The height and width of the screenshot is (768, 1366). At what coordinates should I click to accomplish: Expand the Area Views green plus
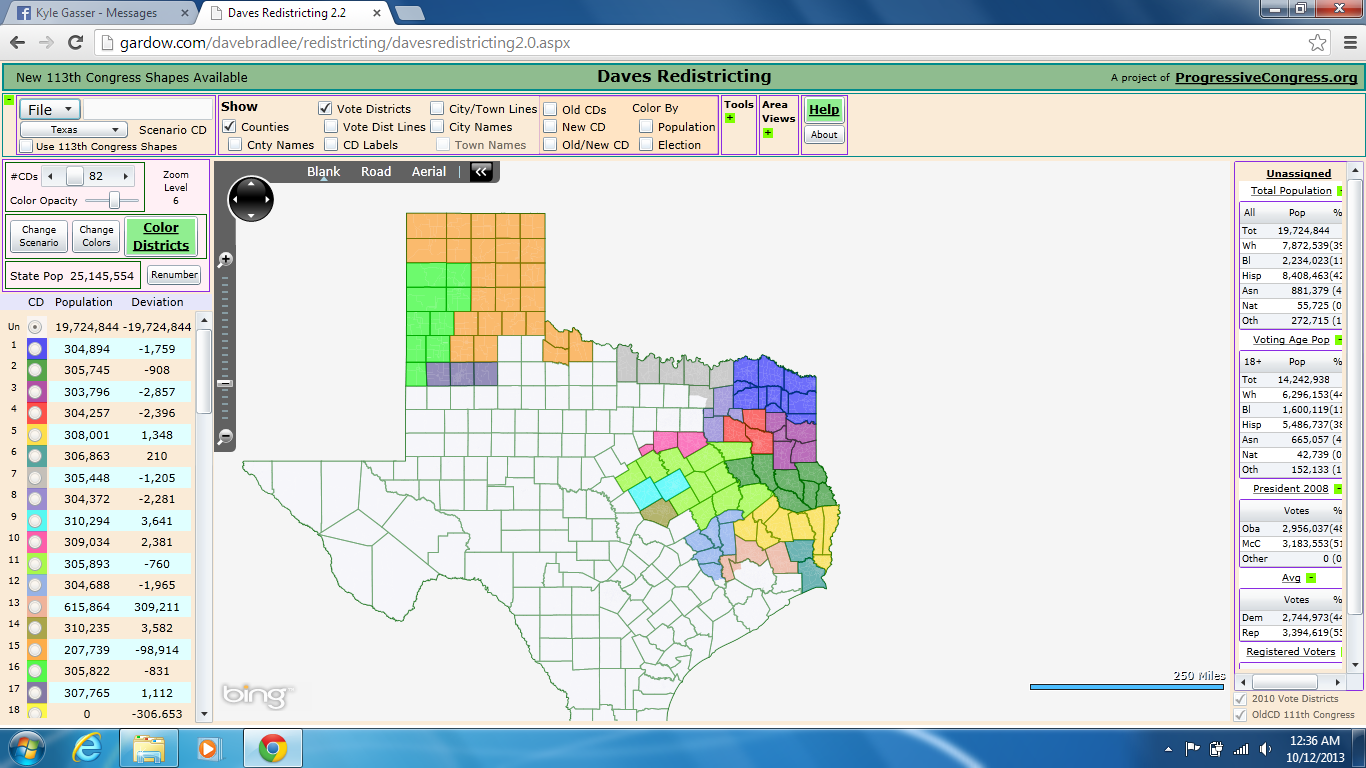tap(767, 132)
